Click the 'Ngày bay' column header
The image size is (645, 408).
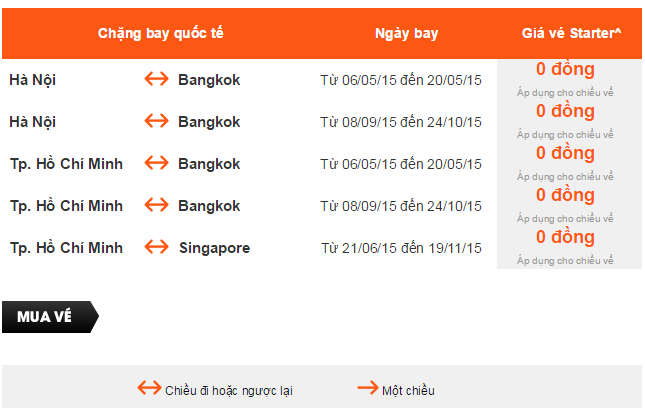point(406,33)
